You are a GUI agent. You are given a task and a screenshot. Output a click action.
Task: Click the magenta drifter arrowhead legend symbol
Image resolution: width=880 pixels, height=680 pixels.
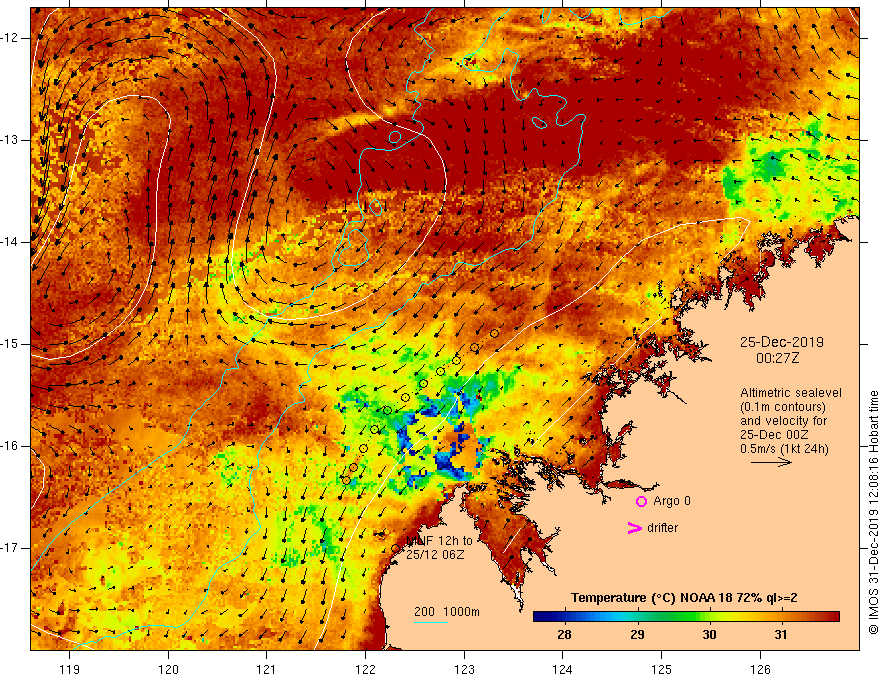click(x=634, y=528)
